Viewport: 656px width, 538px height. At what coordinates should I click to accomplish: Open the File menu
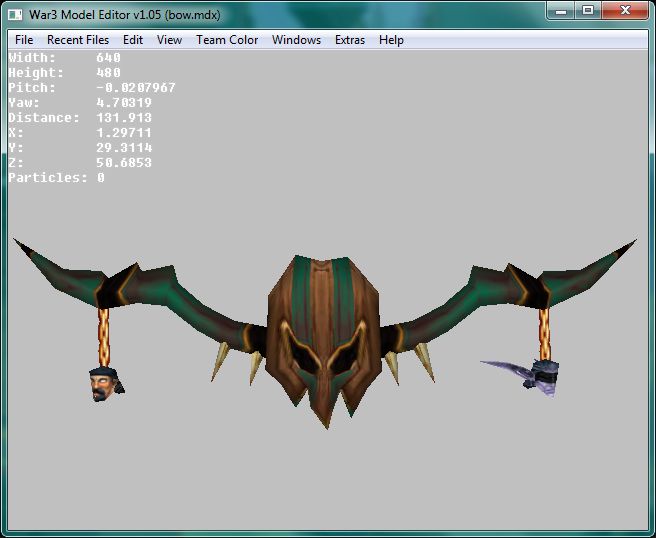point(24,40)
